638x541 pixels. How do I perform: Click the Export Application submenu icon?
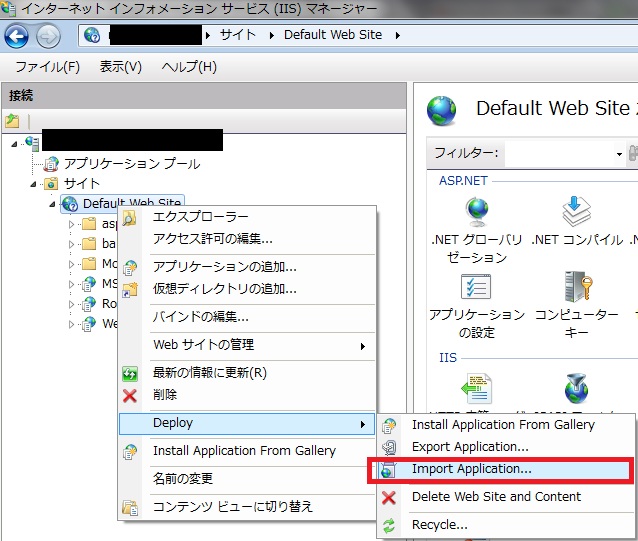tap(389, 447)
